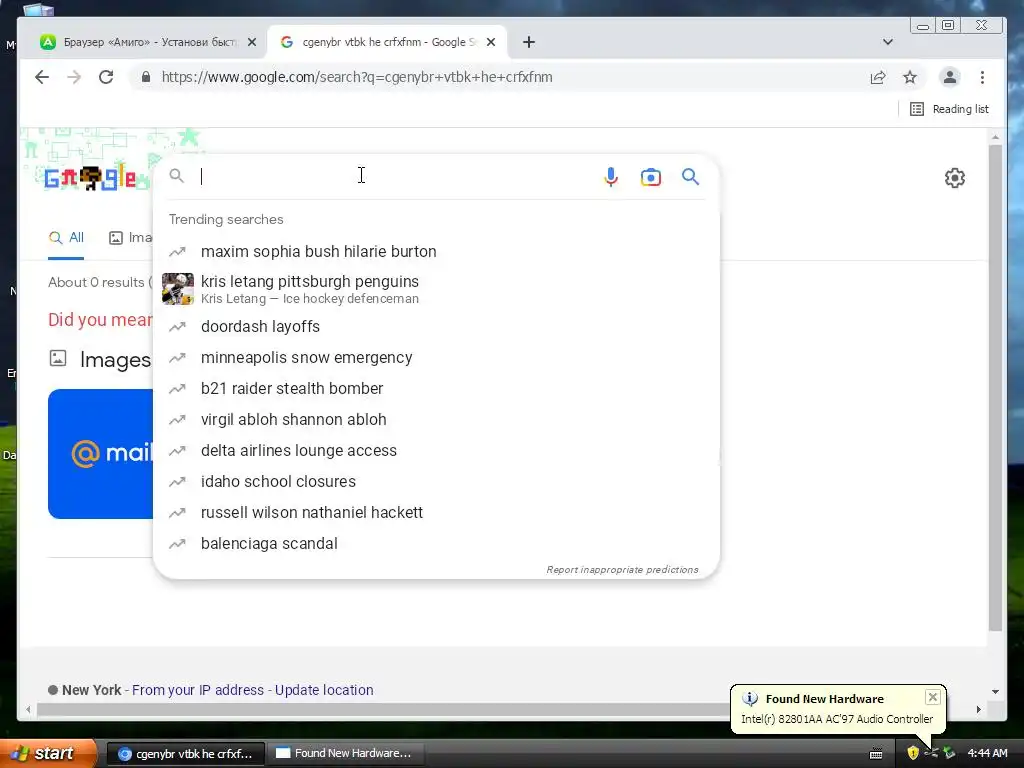This screenshot has width=1024, height=768.
Task: Click the lock icon in address bar
Action: point(146,77)
